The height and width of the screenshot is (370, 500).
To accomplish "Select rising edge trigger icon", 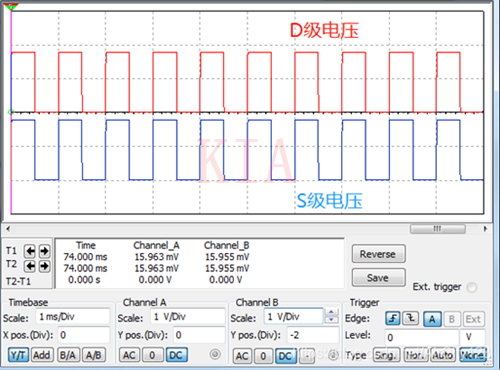I will tap(393, 319).
